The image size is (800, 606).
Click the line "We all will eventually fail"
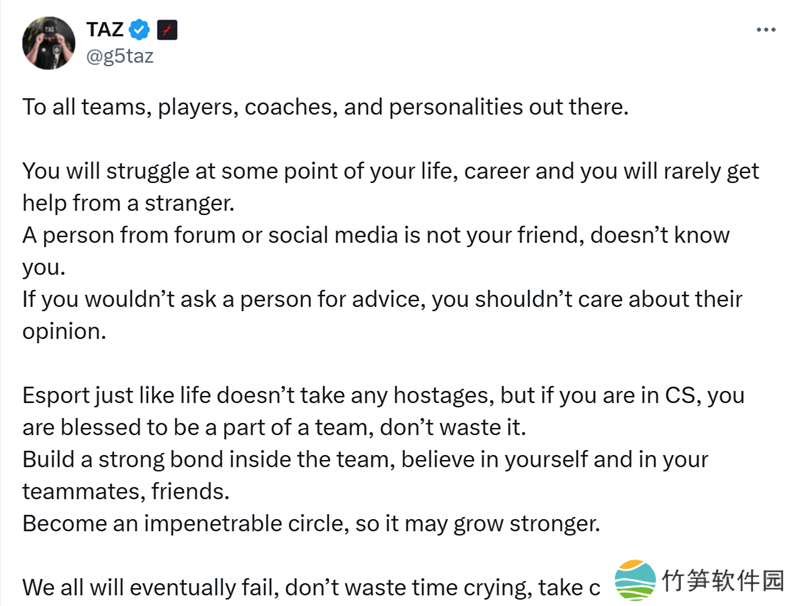[x=310, y=587]
